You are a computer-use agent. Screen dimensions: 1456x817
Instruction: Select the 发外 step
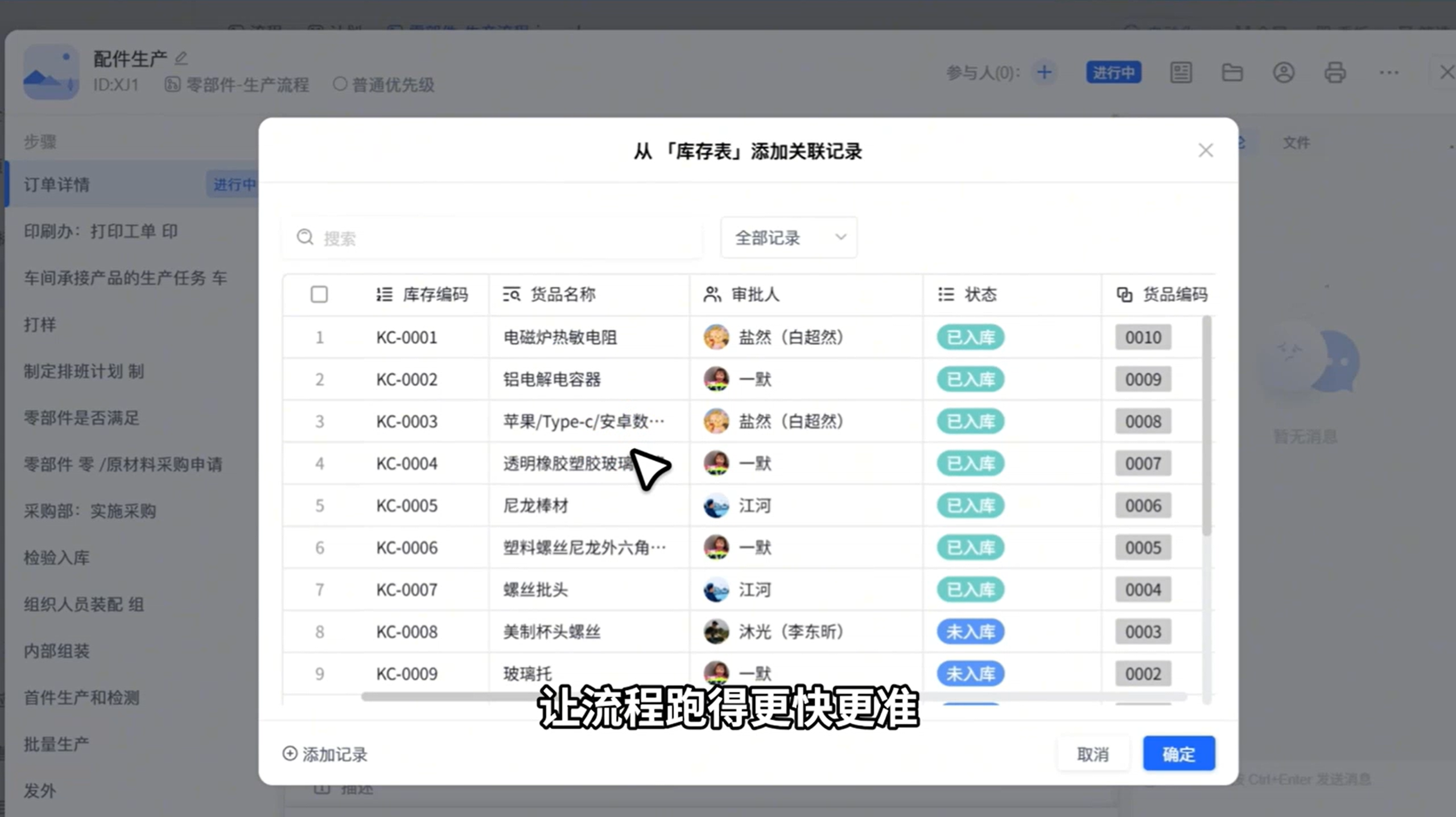(40, 791)
